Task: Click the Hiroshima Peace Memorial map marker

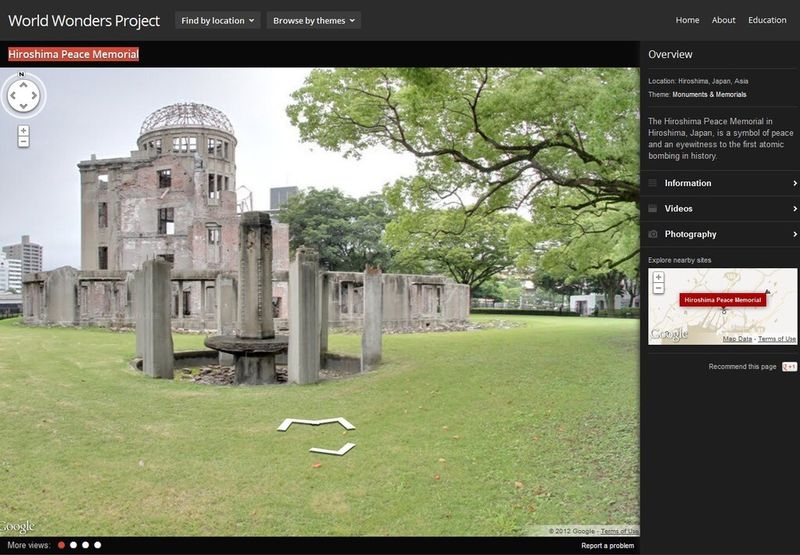Action: [x=722, y=300]
